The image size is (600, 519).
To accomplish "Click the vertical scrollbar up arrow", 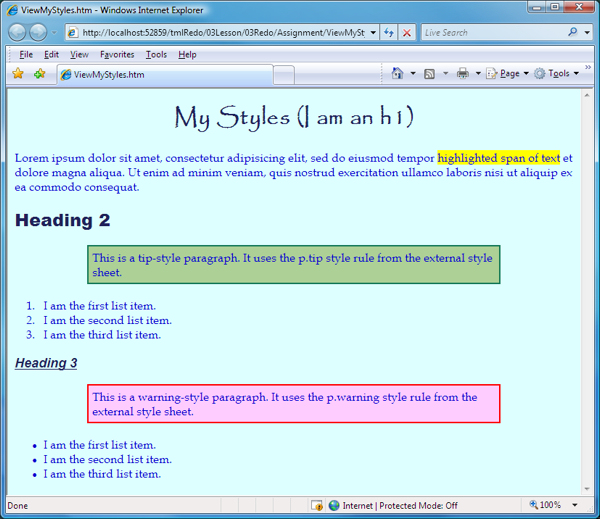I will (x=587, y=95).
